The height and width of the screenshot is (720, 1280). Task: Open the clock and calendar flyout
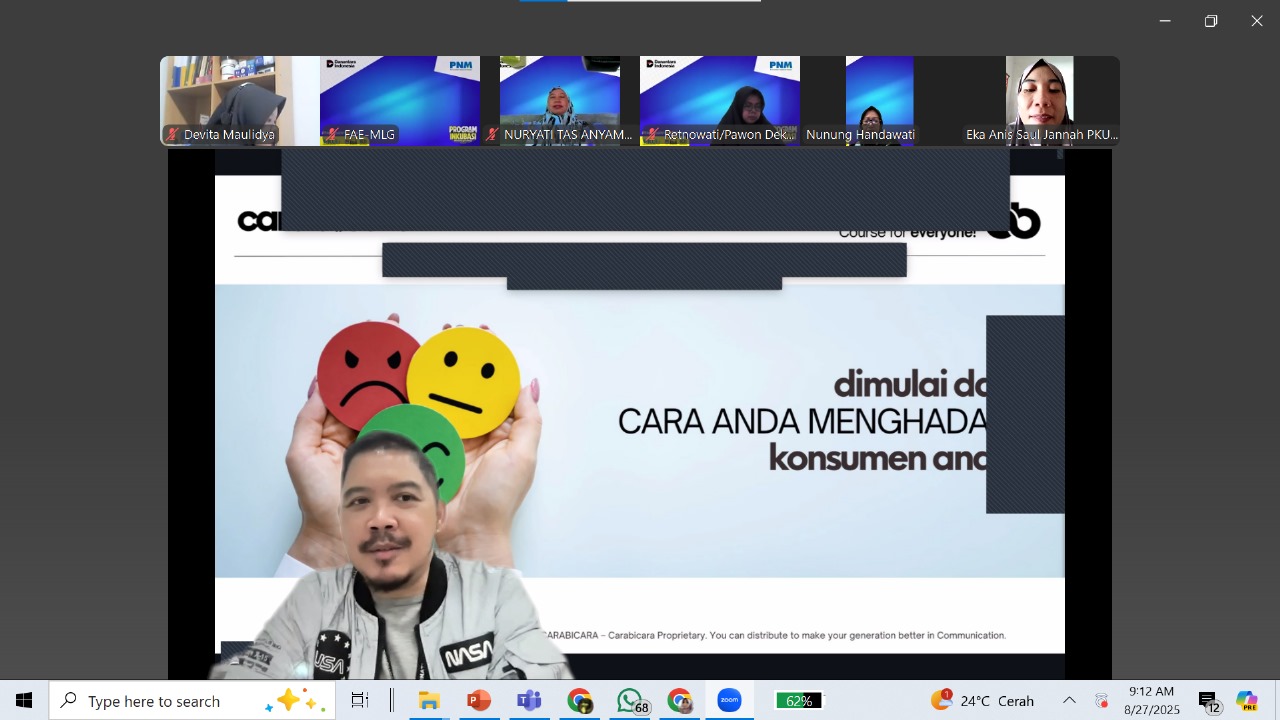[1151, 701]
